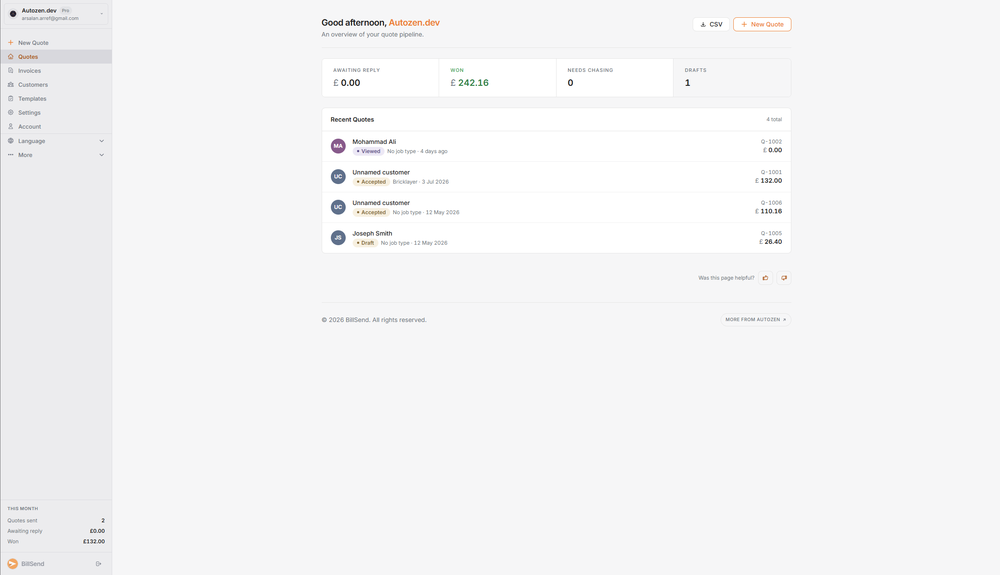Click the Settings gear icon
Viewport: 1000px width, 575px height.
[10, 113]
